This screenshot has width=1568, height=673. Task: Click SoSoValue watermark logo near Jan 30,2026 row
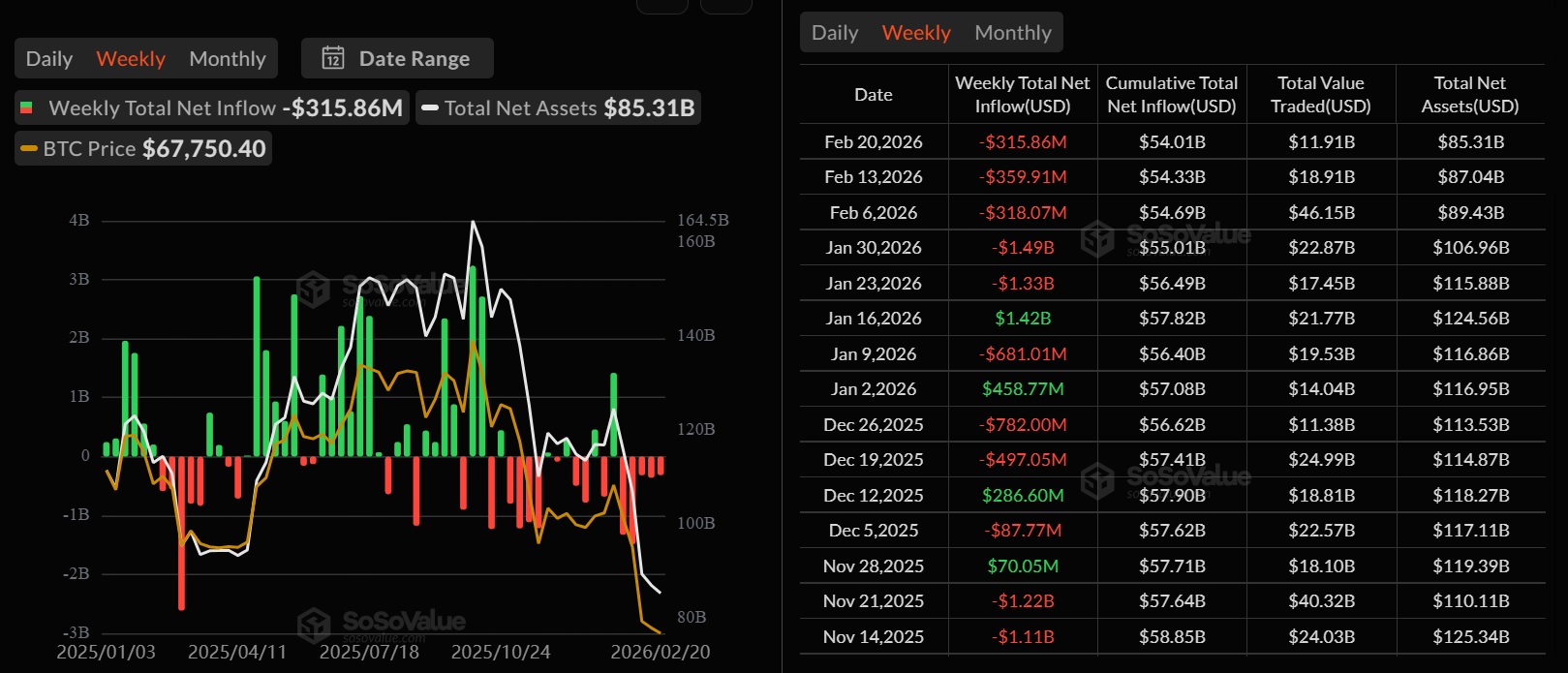tap(1097, 238)
